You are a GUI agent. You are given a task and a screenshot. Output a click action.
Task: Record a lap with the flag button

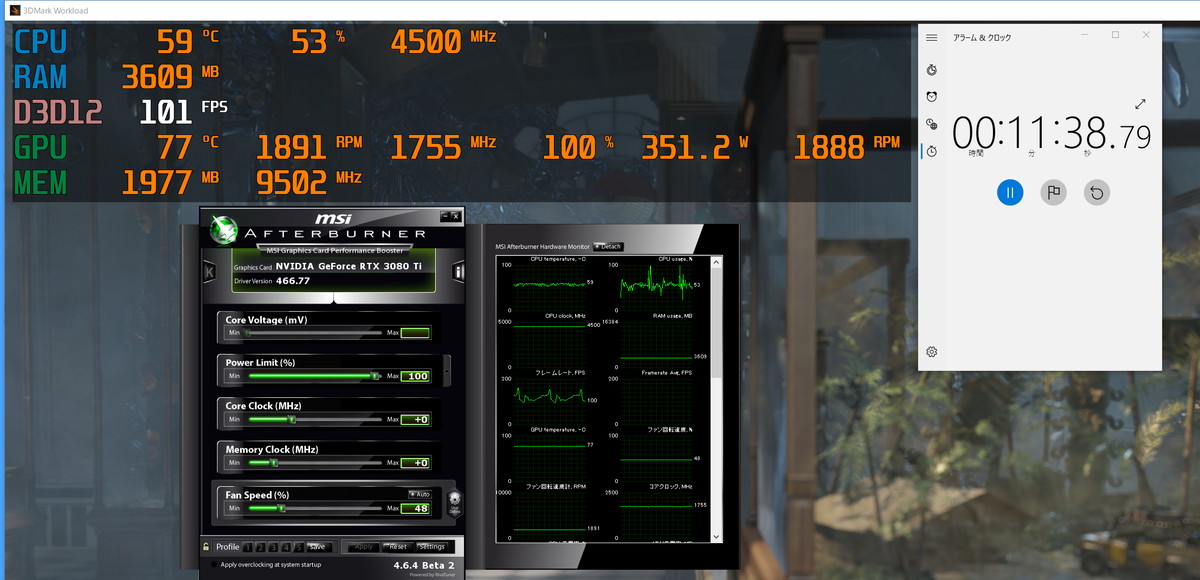click(x=1053, y=192)
